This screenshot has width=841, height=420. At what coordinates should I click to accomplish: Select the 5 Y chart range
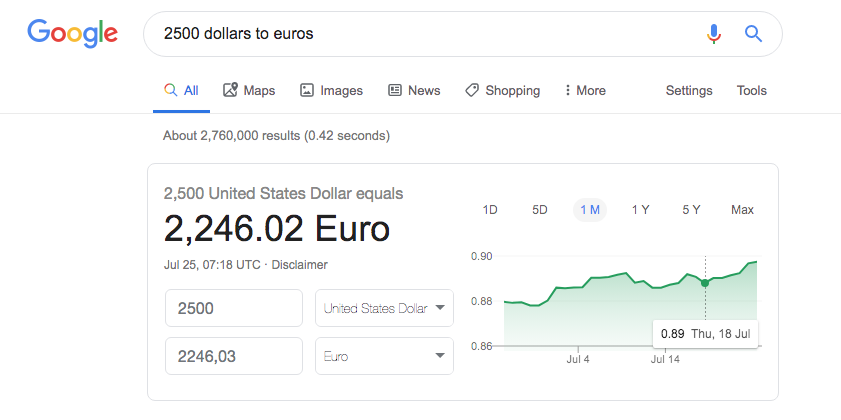coord(691,210)
